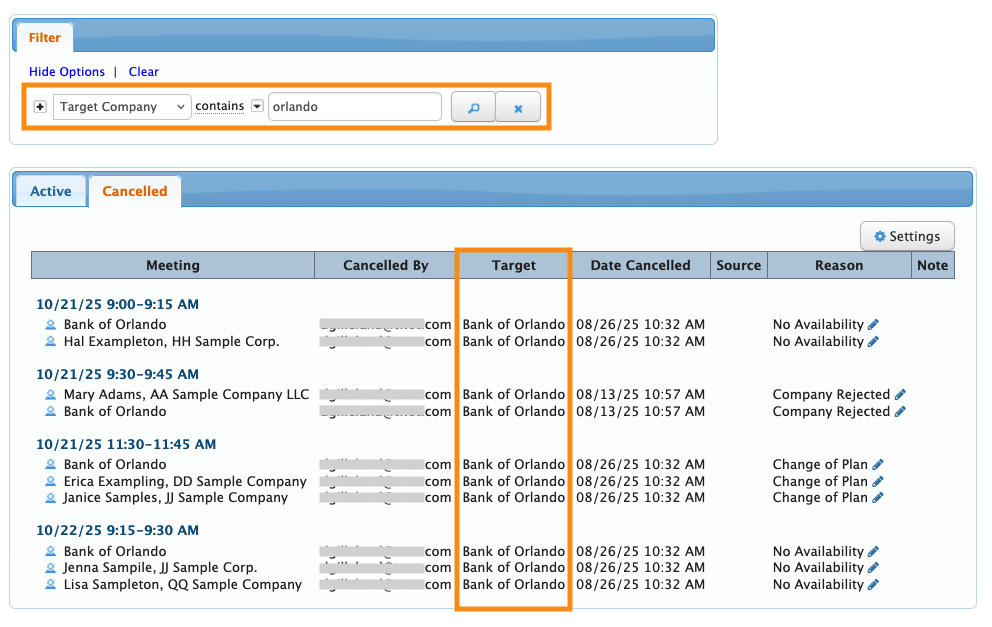Click the plus icon to add filter row

click(x=40, y=106)
